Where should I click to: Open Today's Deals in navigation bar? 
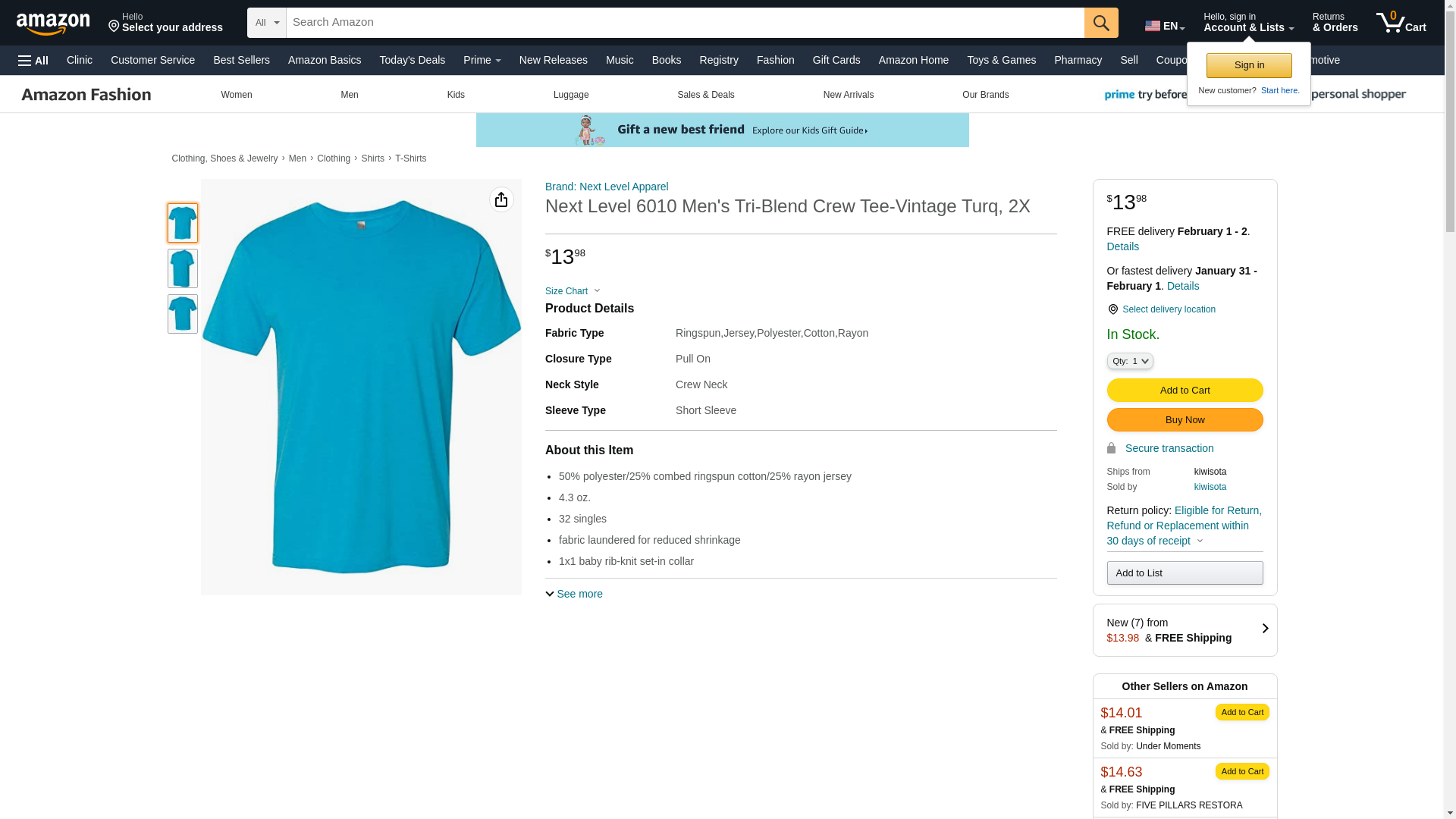[x=412, y=60]
